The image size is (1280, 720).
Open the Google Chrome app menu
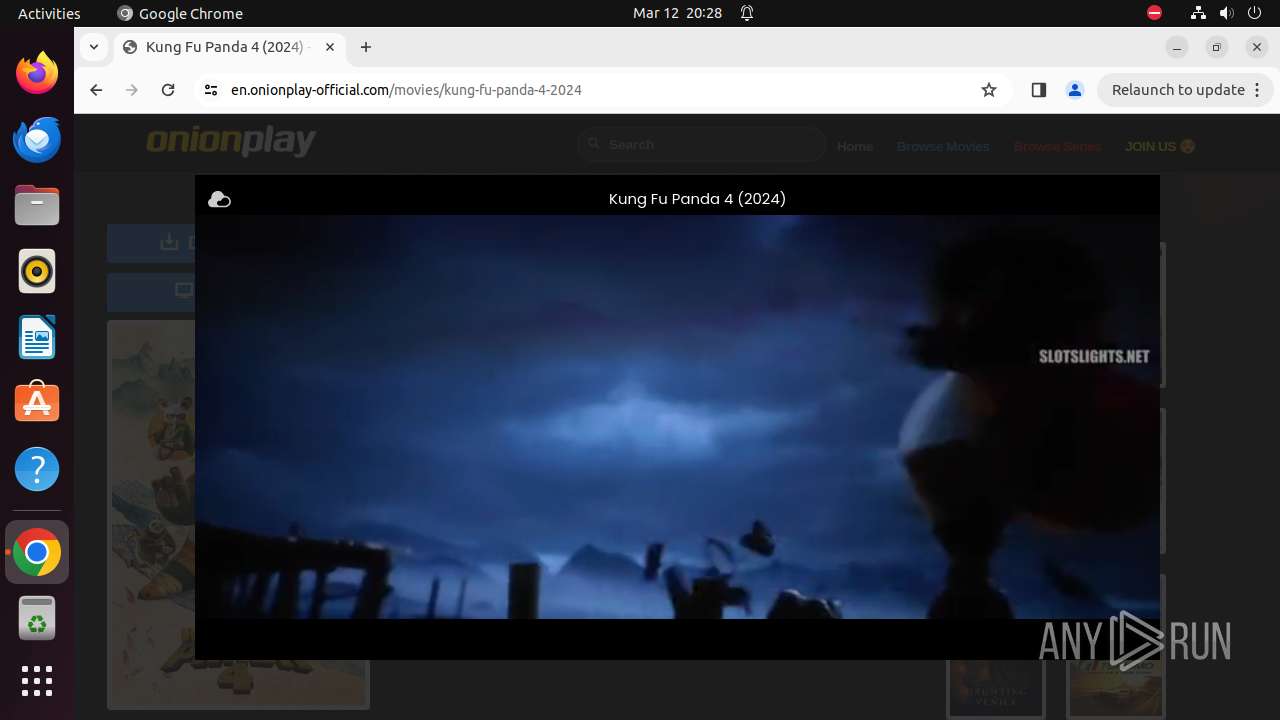(x=180, y=13)
